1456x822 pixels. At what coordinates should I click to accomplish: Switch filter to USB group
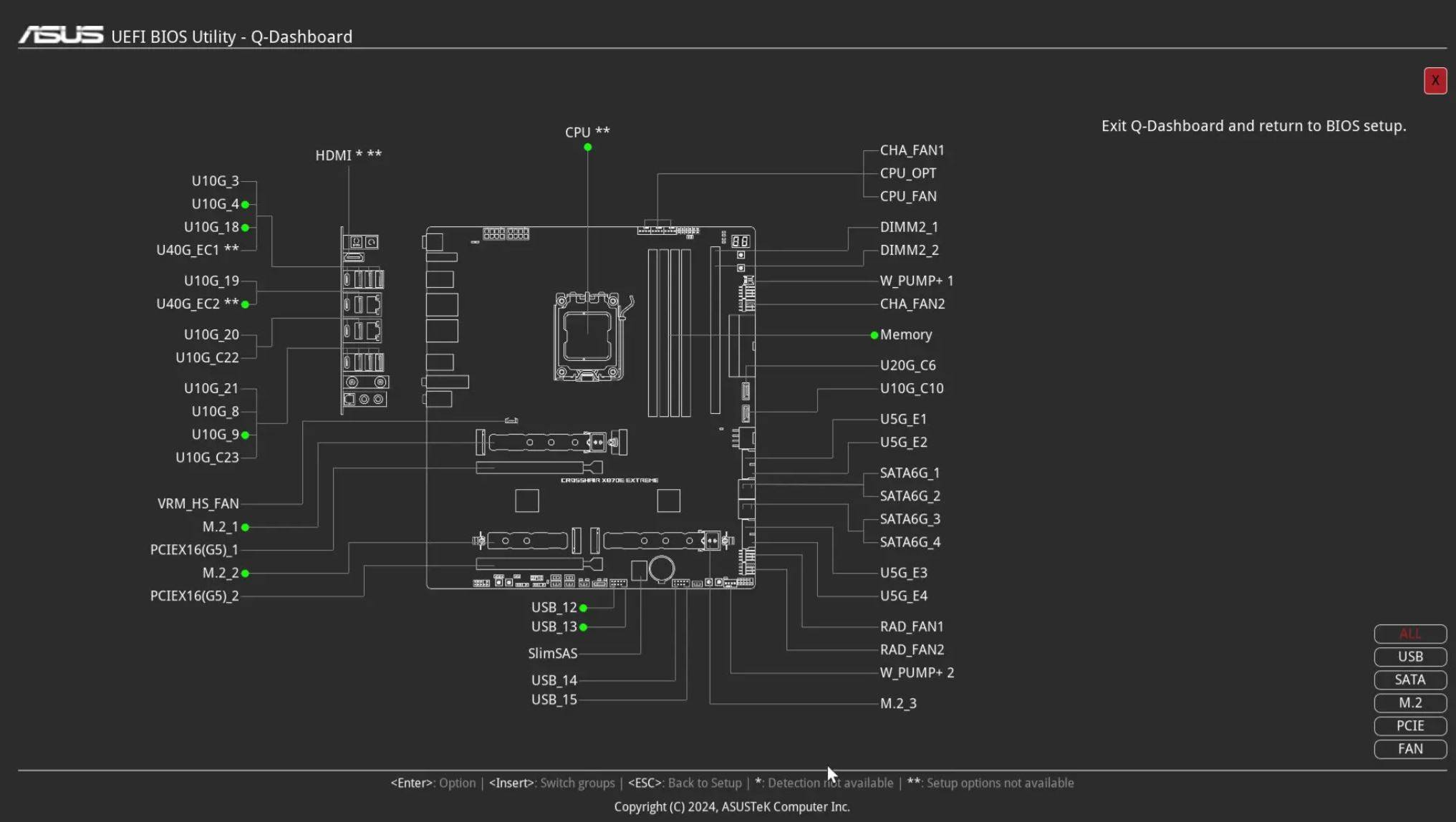click(x=1409, y=657)
